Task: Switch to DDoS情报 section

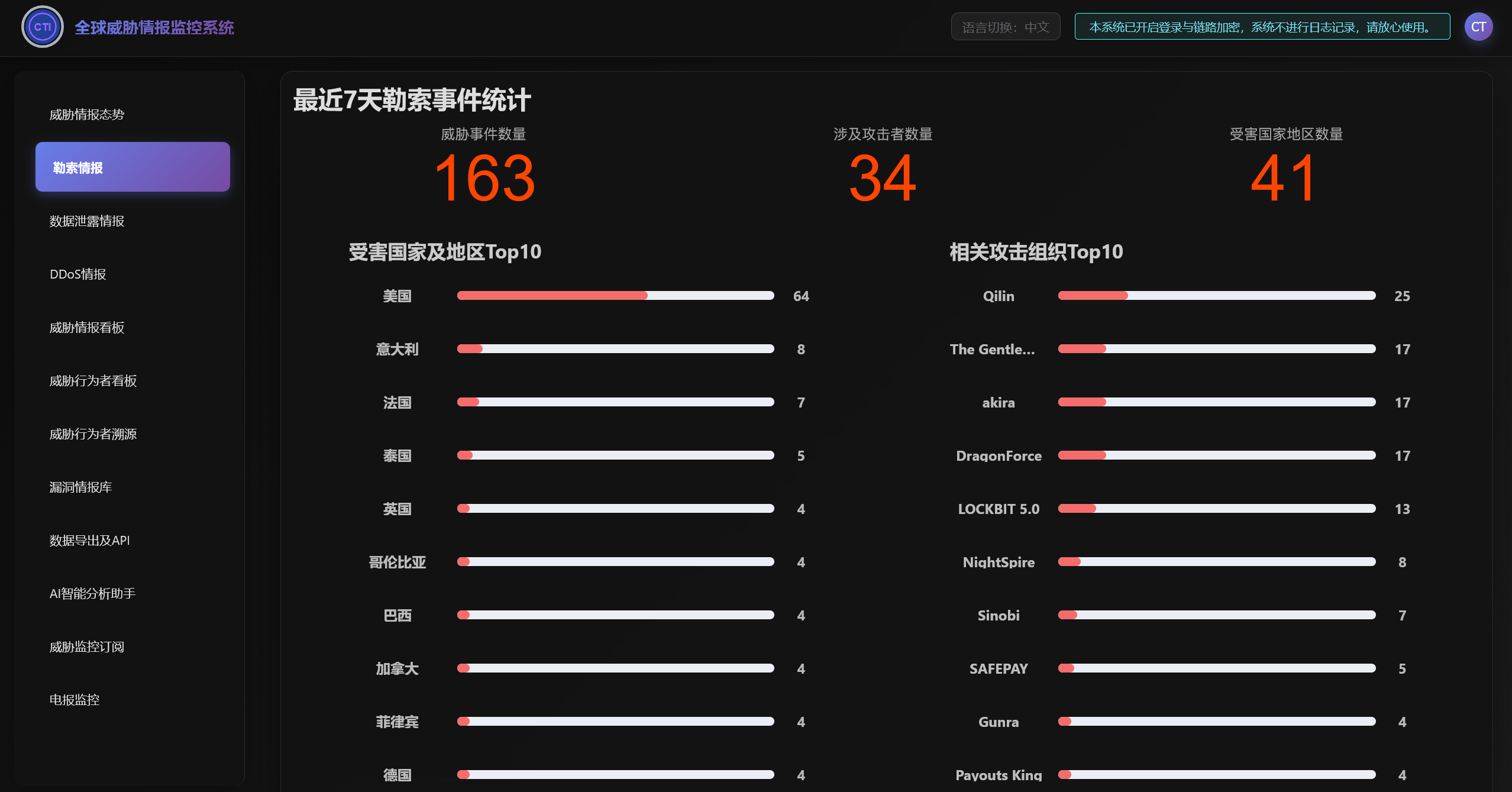Action: click(77, 273)
